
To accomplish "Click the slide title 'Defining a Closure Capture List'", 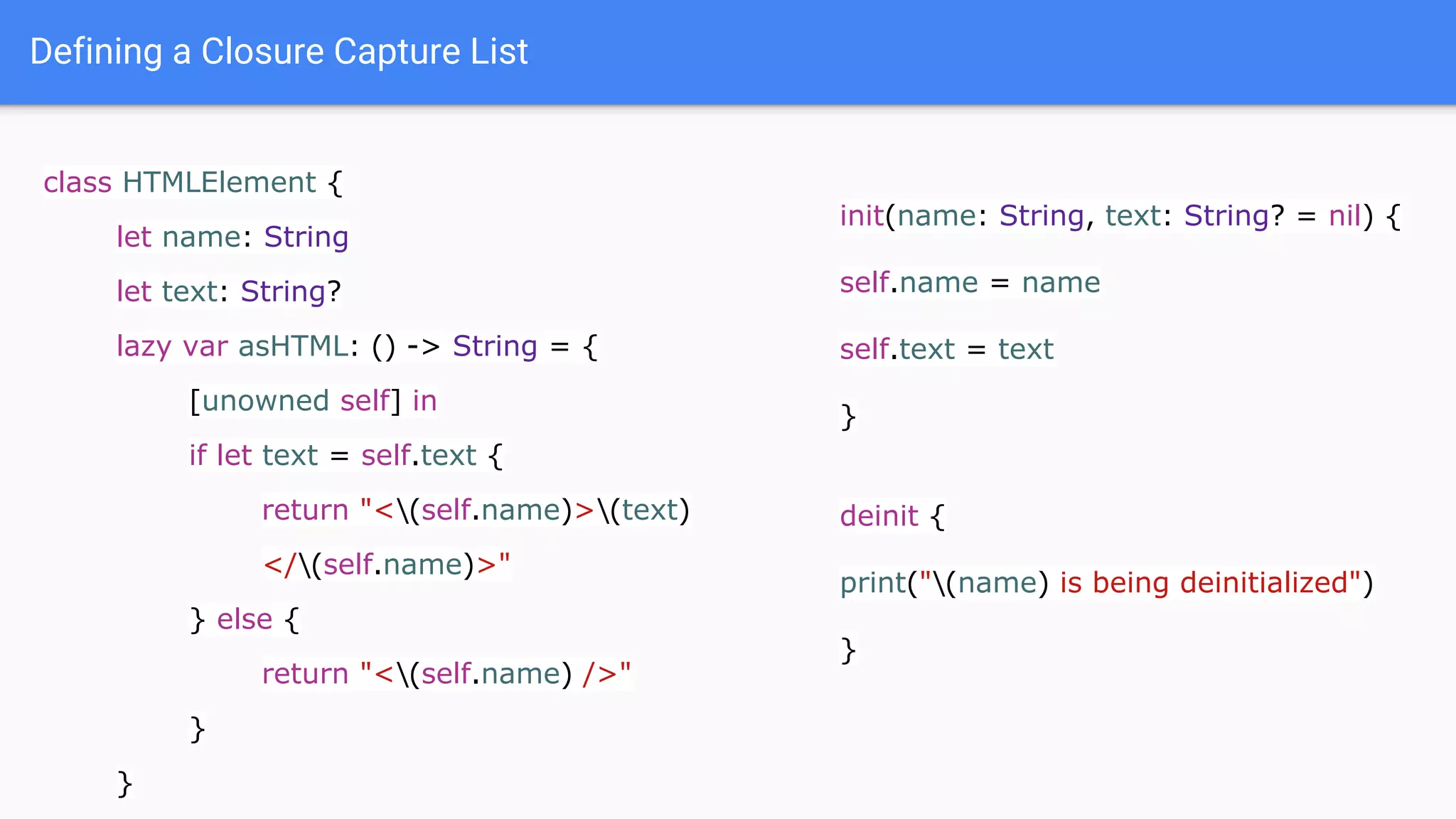I will (x=279, y=52).
